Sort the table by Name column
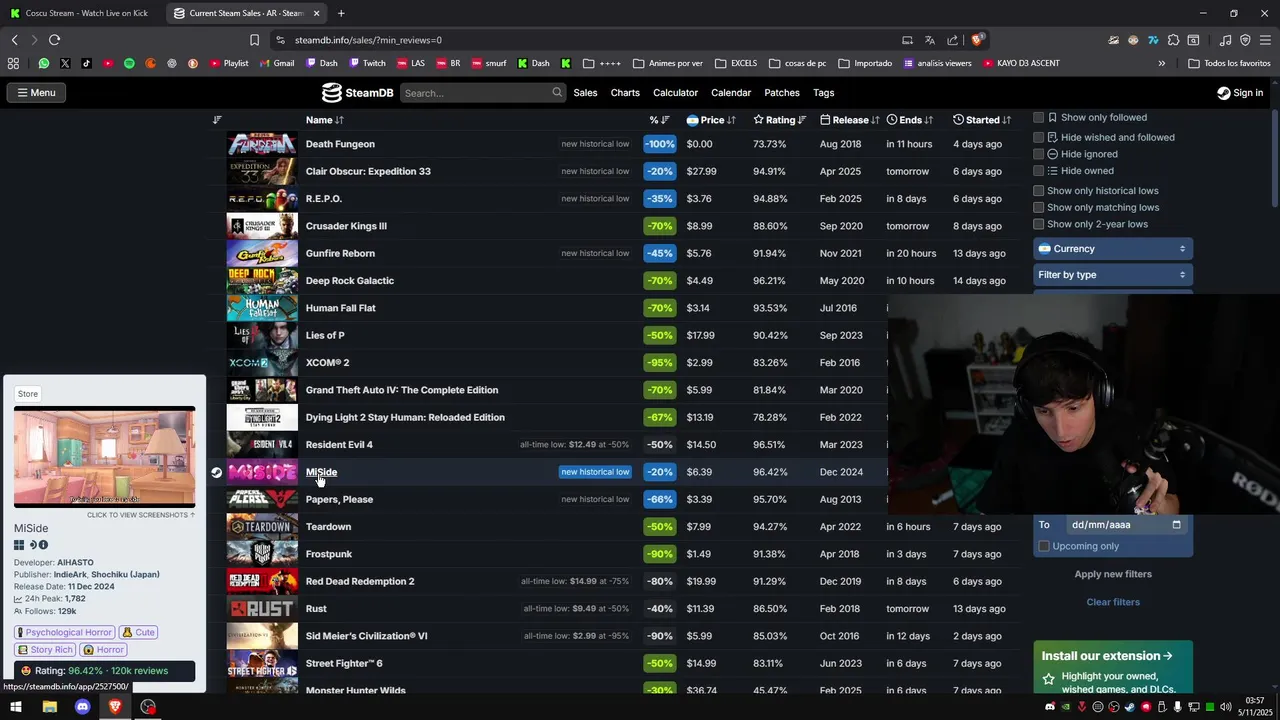The image size is (1280, 720). pos(325,120)
